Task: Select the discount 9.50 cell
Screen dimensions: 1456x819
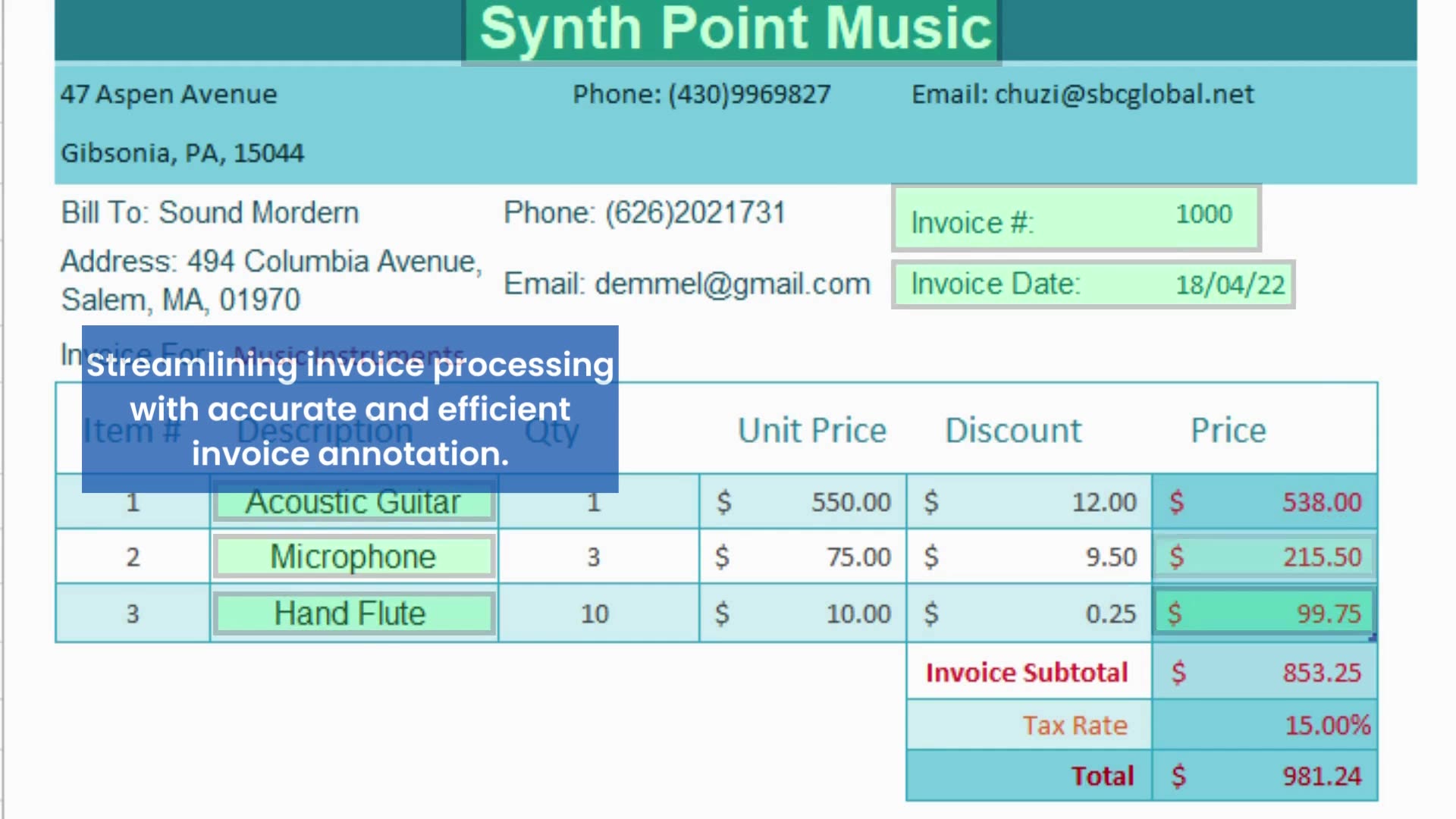Action: point(1029,557)
